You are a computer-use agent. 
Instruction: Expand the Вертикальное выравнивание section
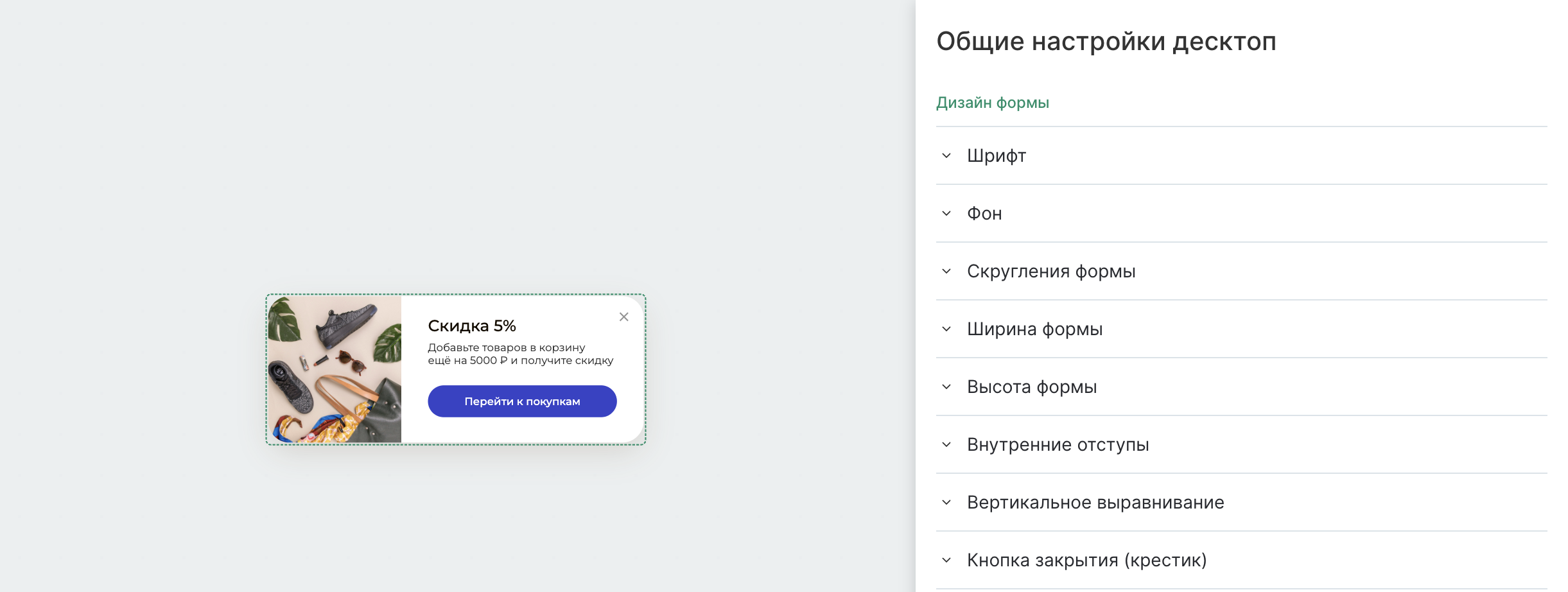pyautogui.click(x=1094, y=502)
